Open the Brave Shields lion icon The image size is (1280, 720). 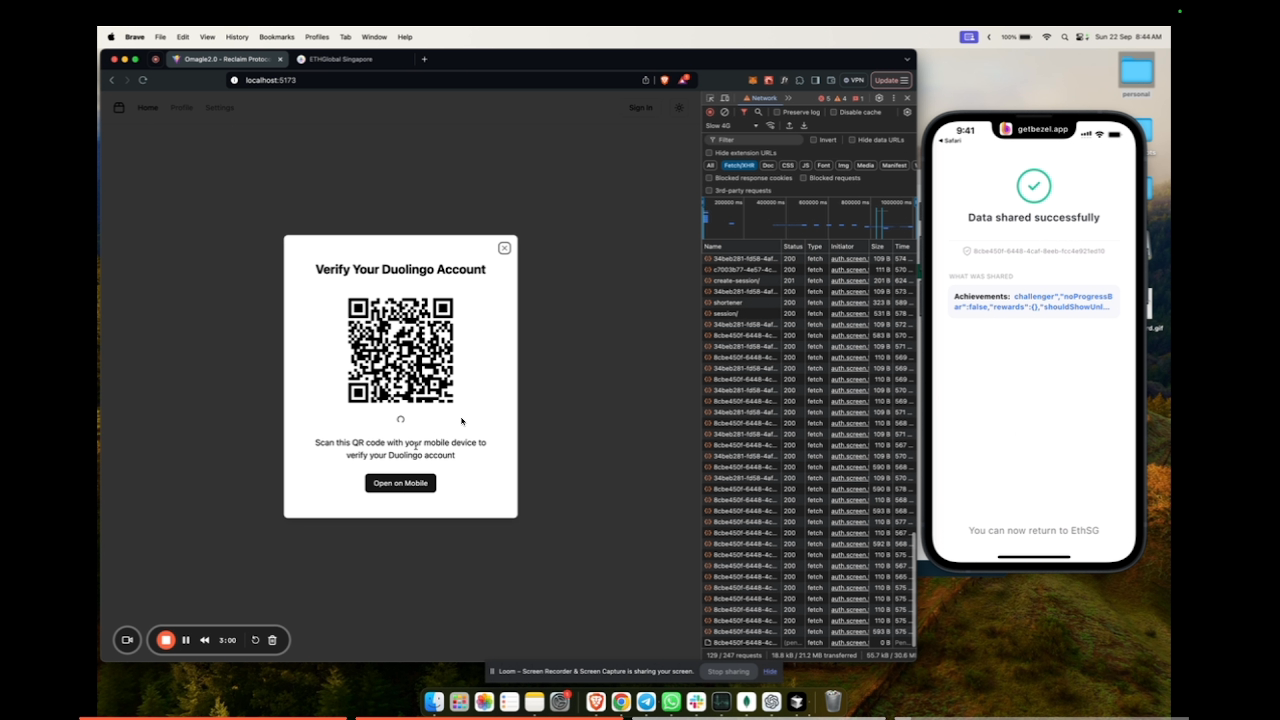point(665,80)
